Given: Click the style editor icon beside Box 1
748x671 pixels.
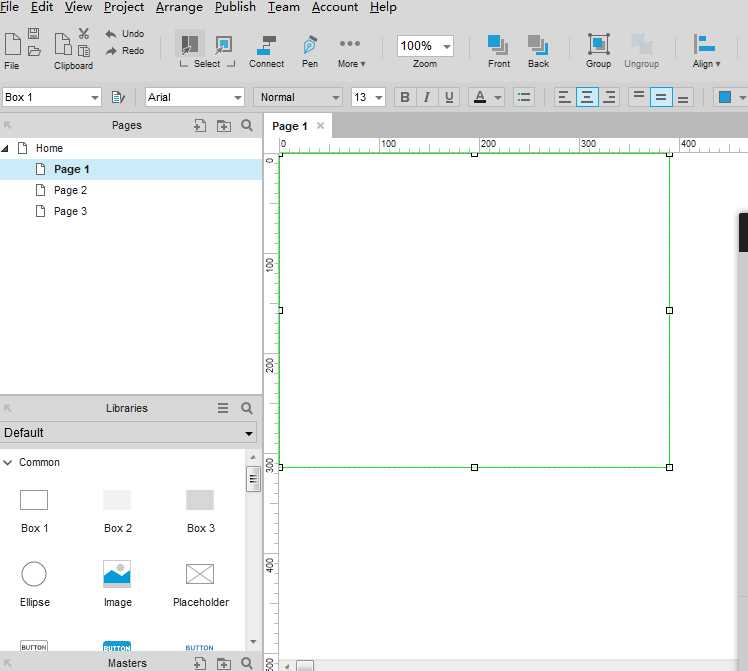Looking at the screenshot, I should pos(118,97).
